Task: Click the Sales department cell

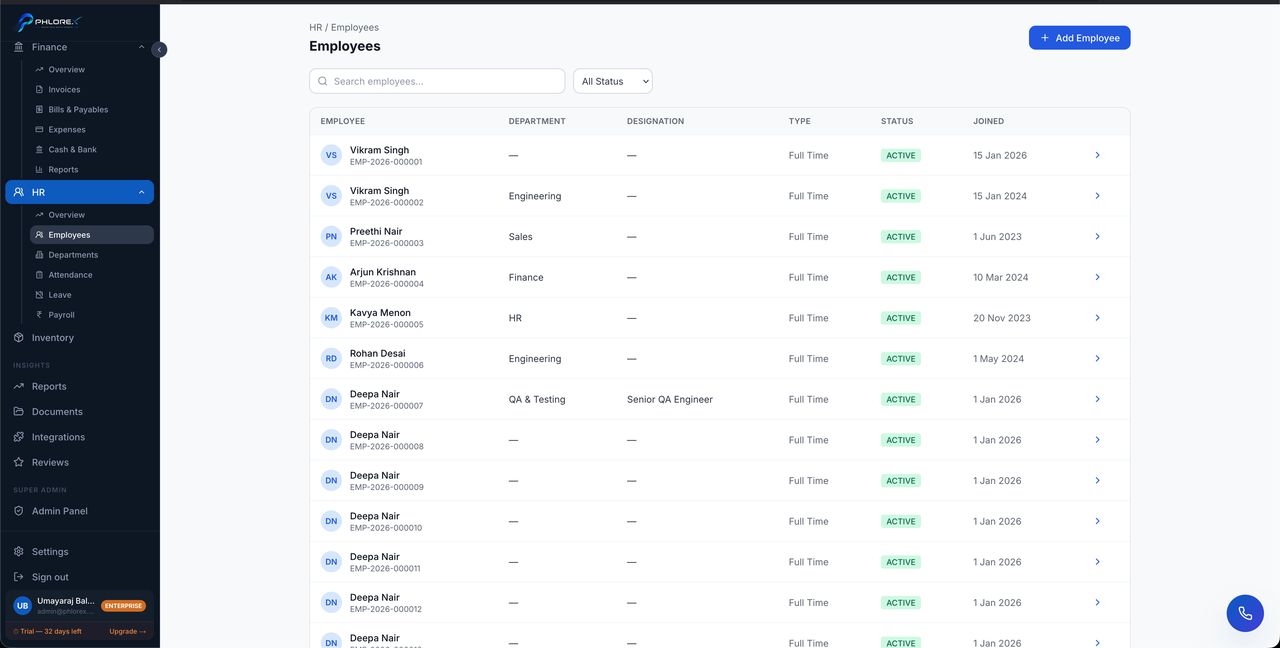Action: (520, 237)
